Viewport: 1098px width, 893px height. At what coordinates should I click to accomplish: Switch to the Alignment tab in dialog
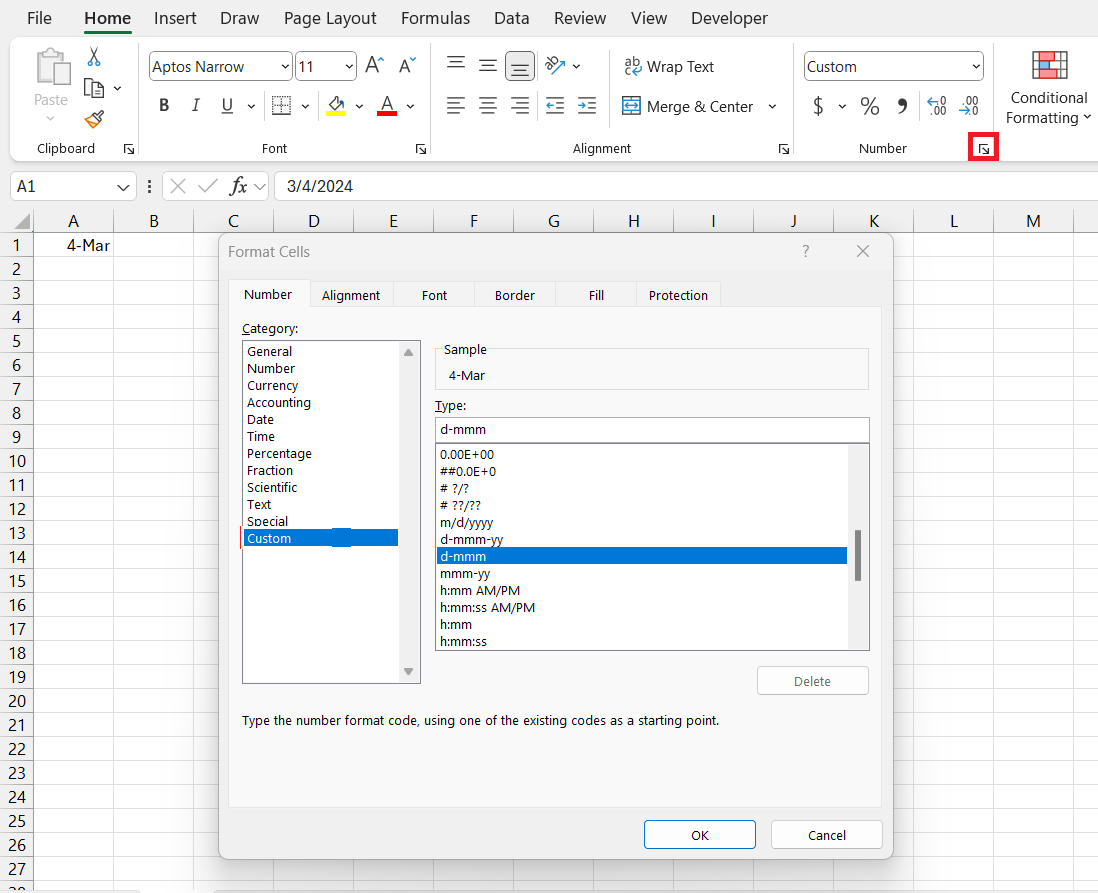click(x=351, y=296)
